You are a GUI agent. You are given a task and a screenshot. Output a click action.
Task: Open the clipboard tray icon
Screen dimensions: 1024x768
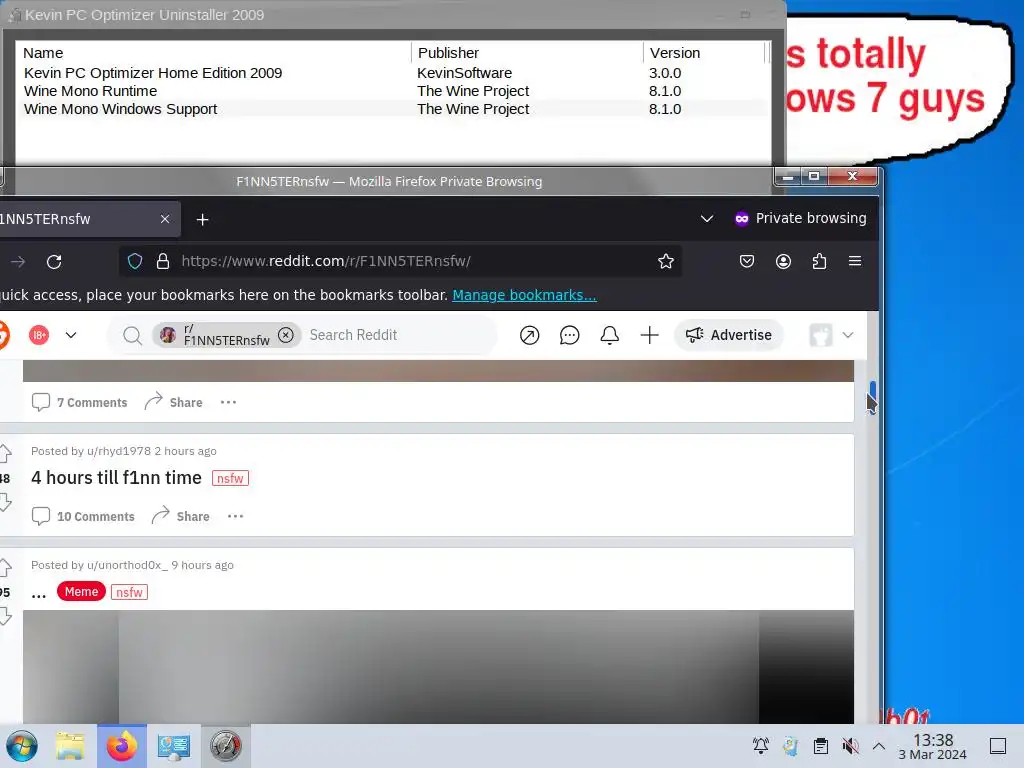click(821, 746)
